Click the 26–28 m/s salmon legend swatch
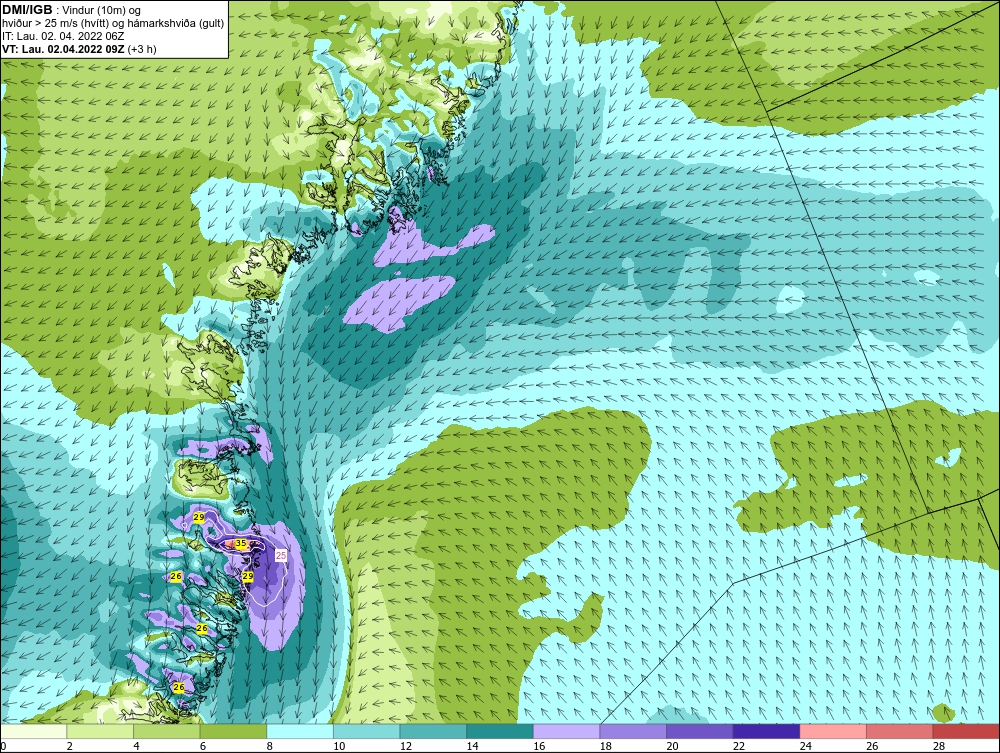The image size is (1000, 753). [900, 731]
